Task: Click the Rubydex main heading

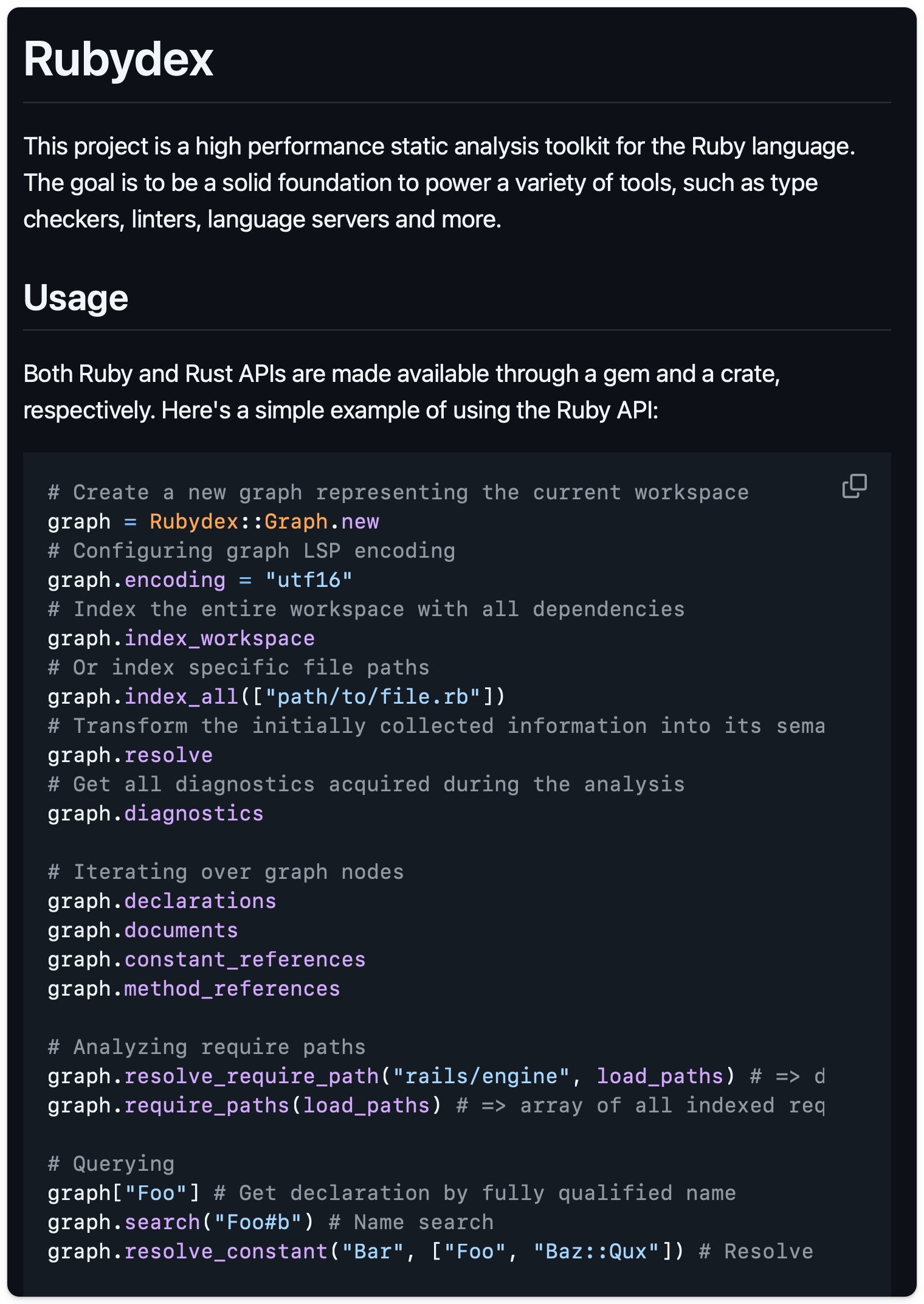Action: pyautogui.click(x=119, y=60)
